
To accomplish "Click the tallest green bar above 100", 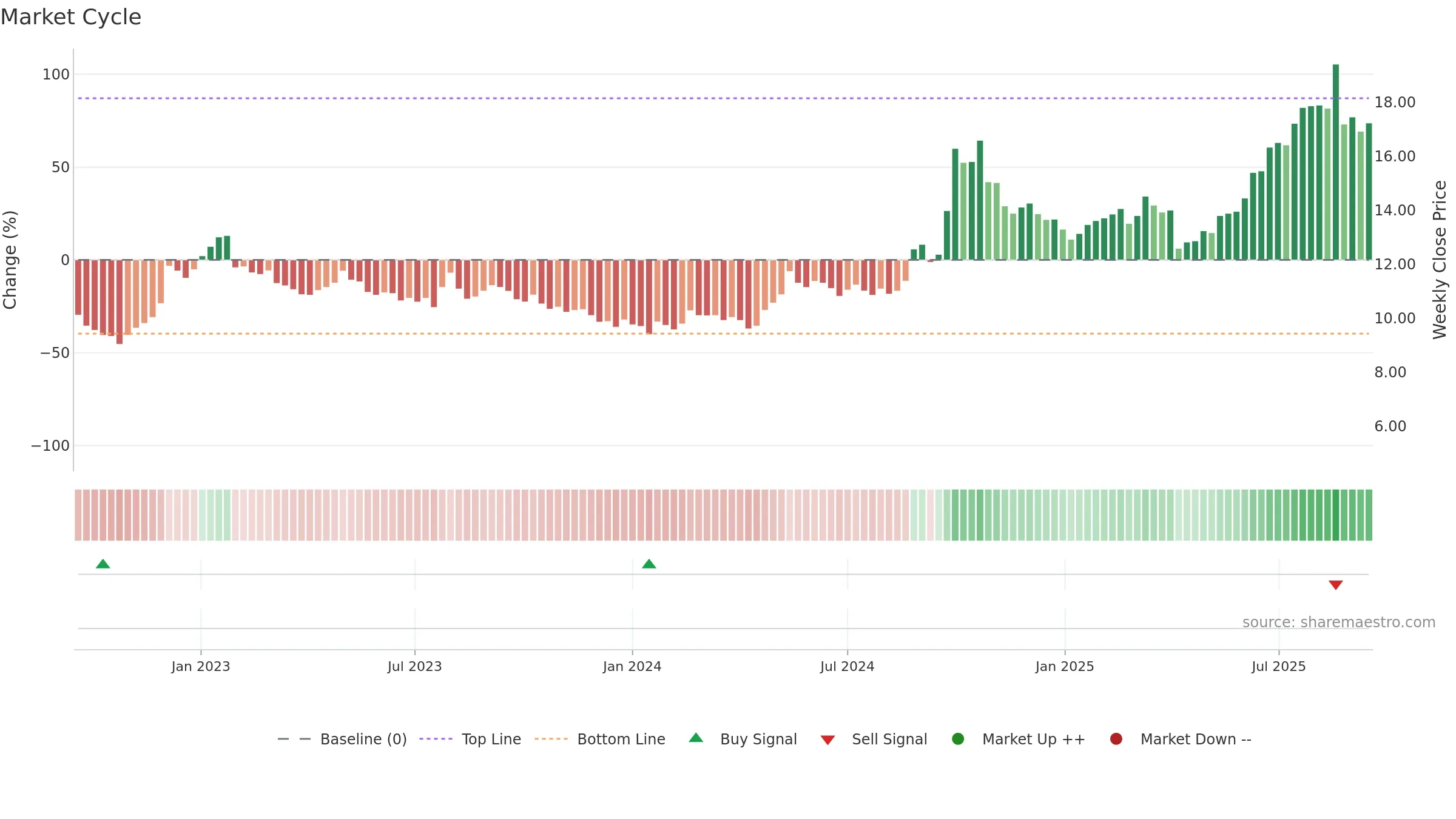I will (1336, 162).
